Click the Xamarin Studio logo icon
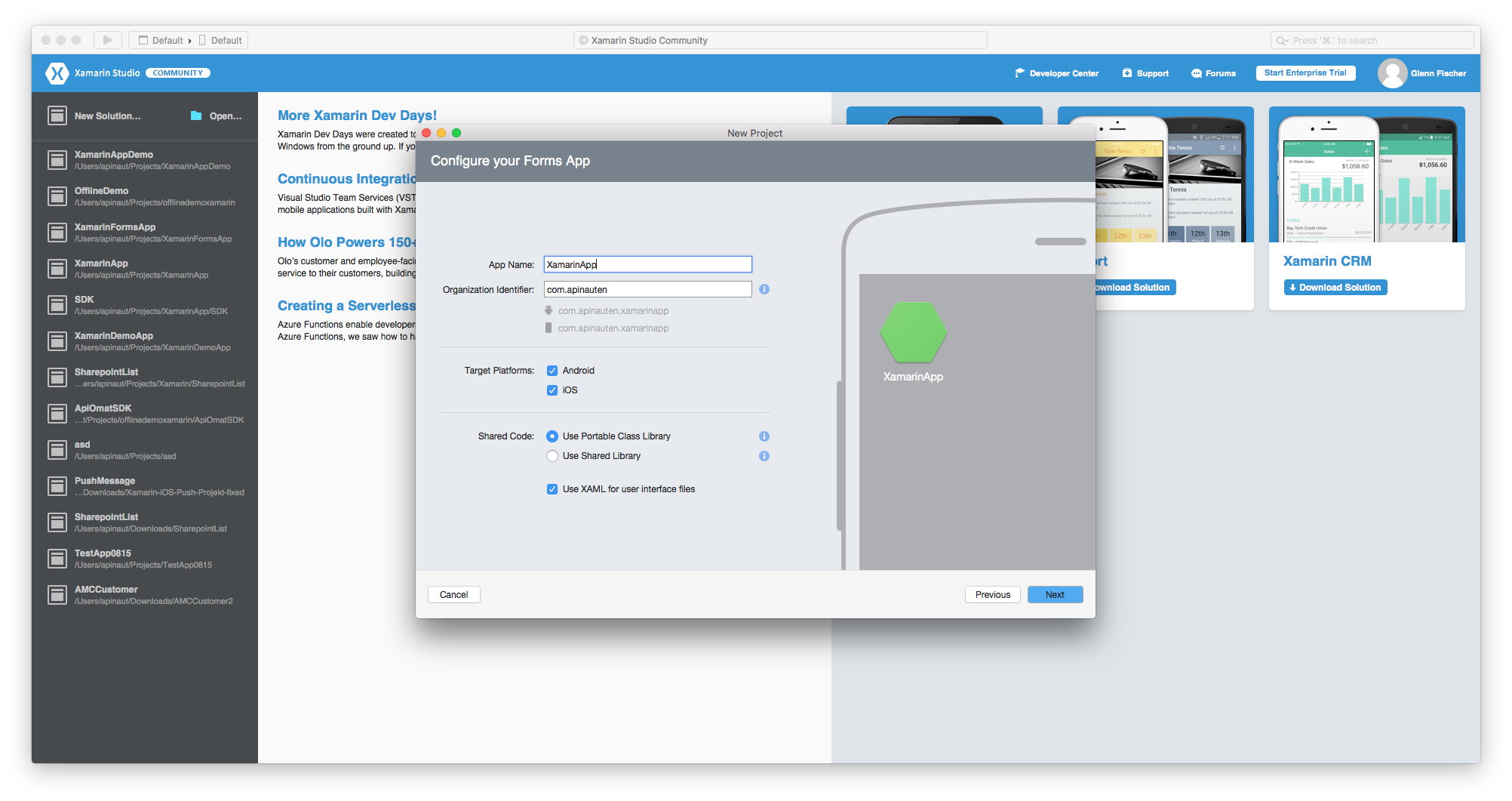 tap(57, 73)
